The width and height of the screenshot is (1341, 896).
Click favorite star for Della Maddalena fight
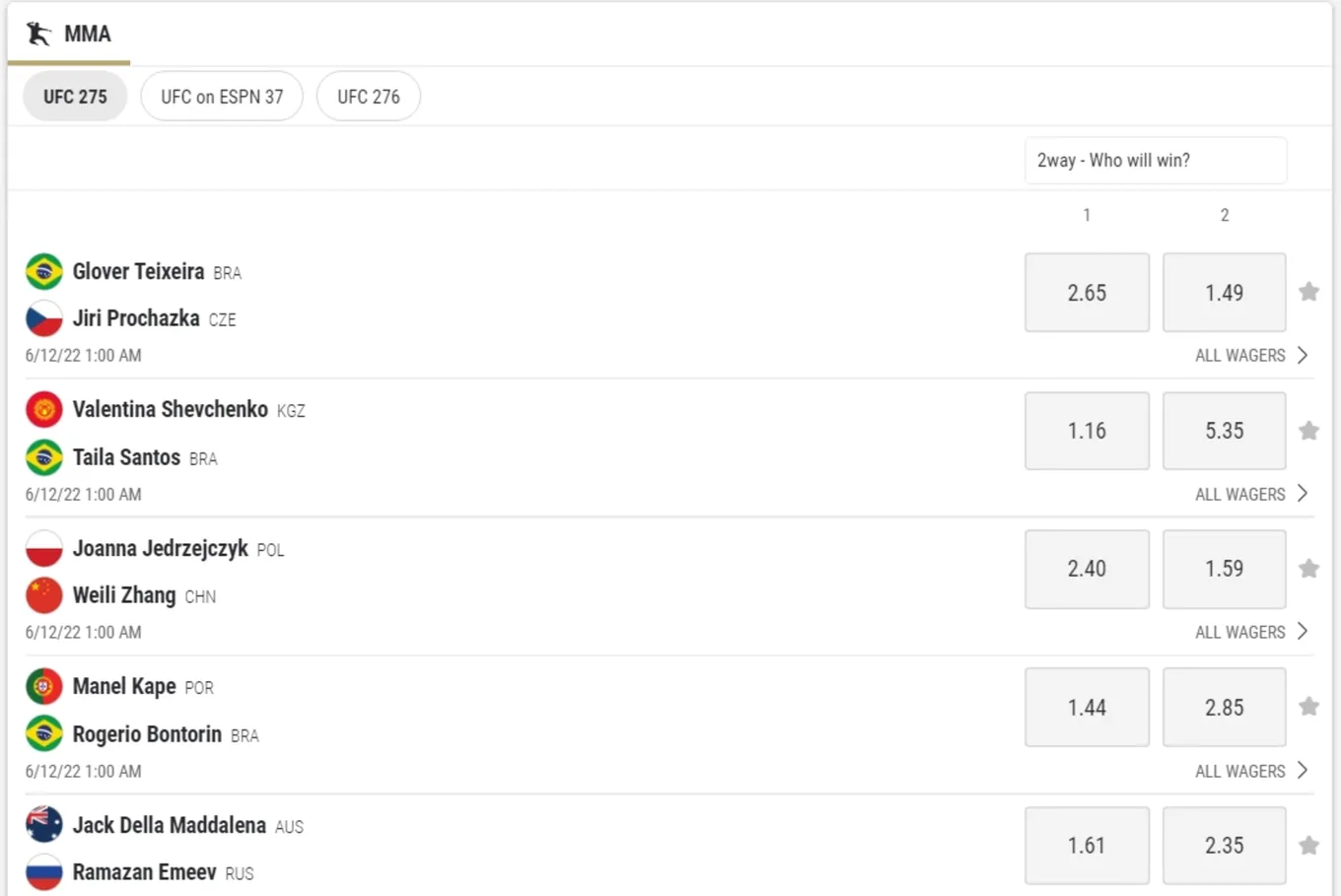pos(1308,846)
